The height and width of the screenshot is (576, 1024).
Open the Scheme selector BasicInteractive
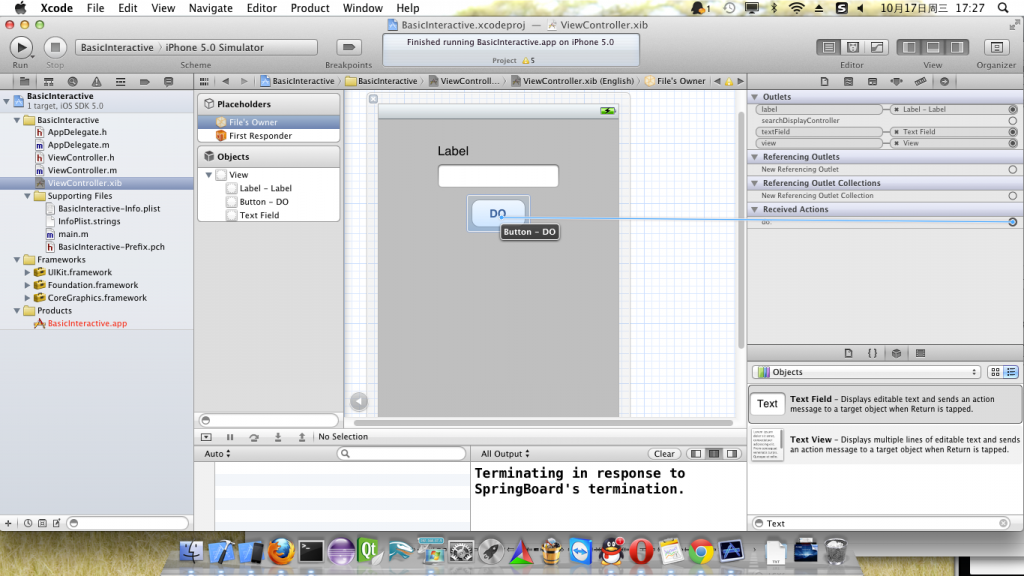(117, 47)
